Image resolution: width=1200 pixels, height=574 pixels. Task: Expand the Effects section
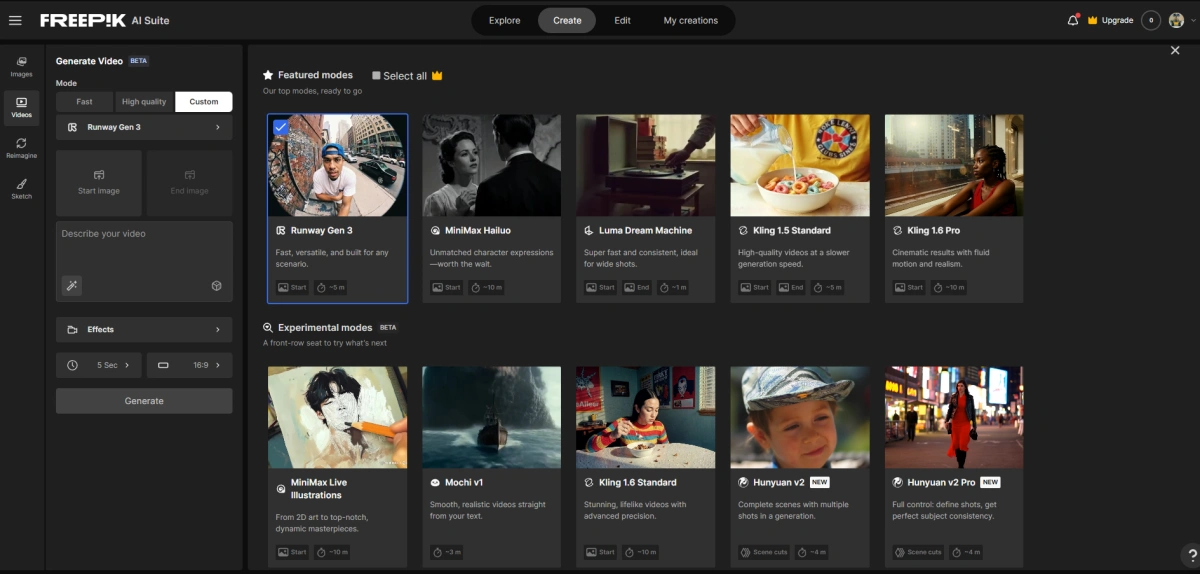coord(144,330)
